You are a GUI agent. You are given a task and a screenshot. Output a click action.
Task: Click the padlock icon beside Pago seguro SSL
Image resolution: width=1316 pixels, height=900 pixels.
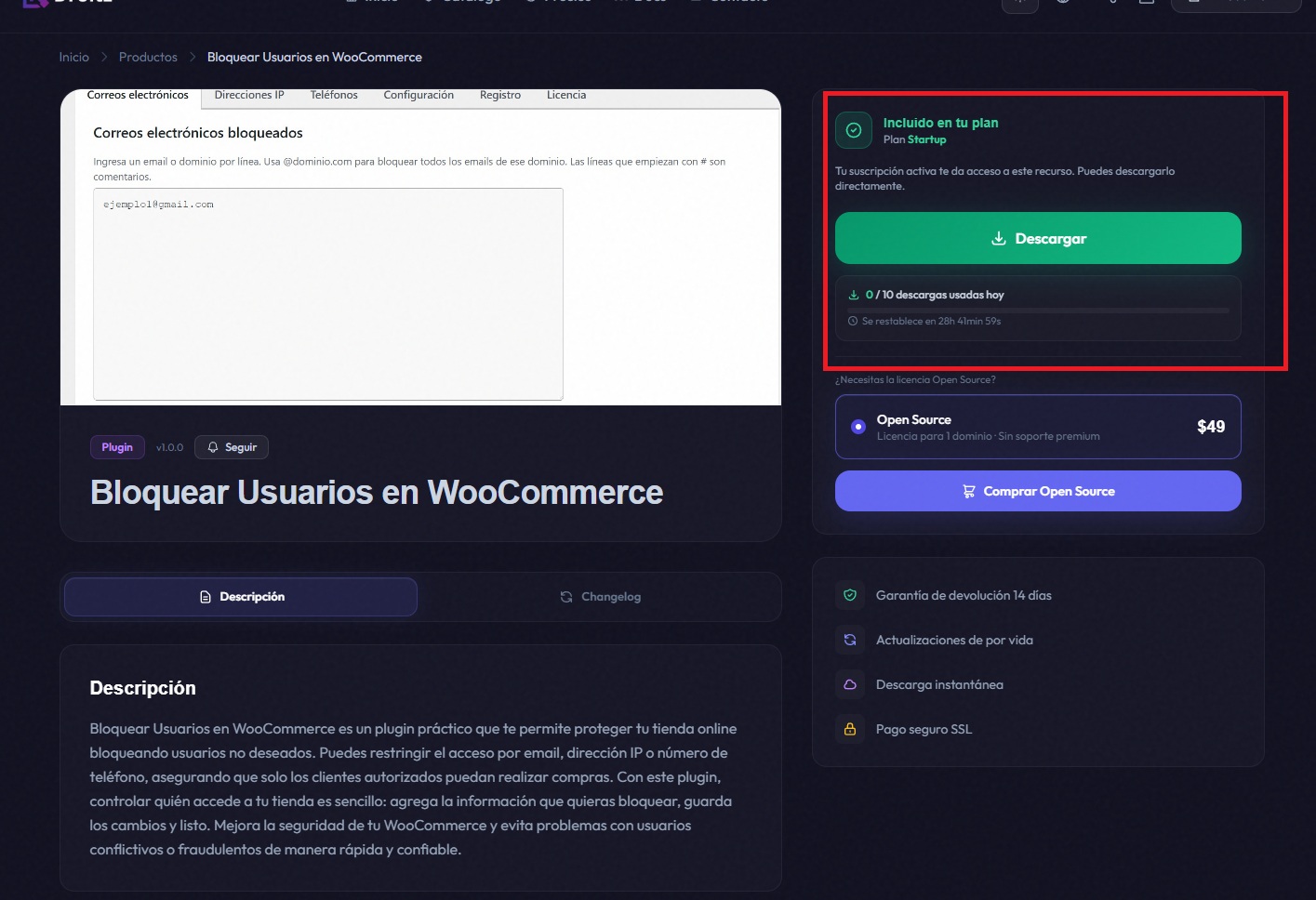[849, 729]
